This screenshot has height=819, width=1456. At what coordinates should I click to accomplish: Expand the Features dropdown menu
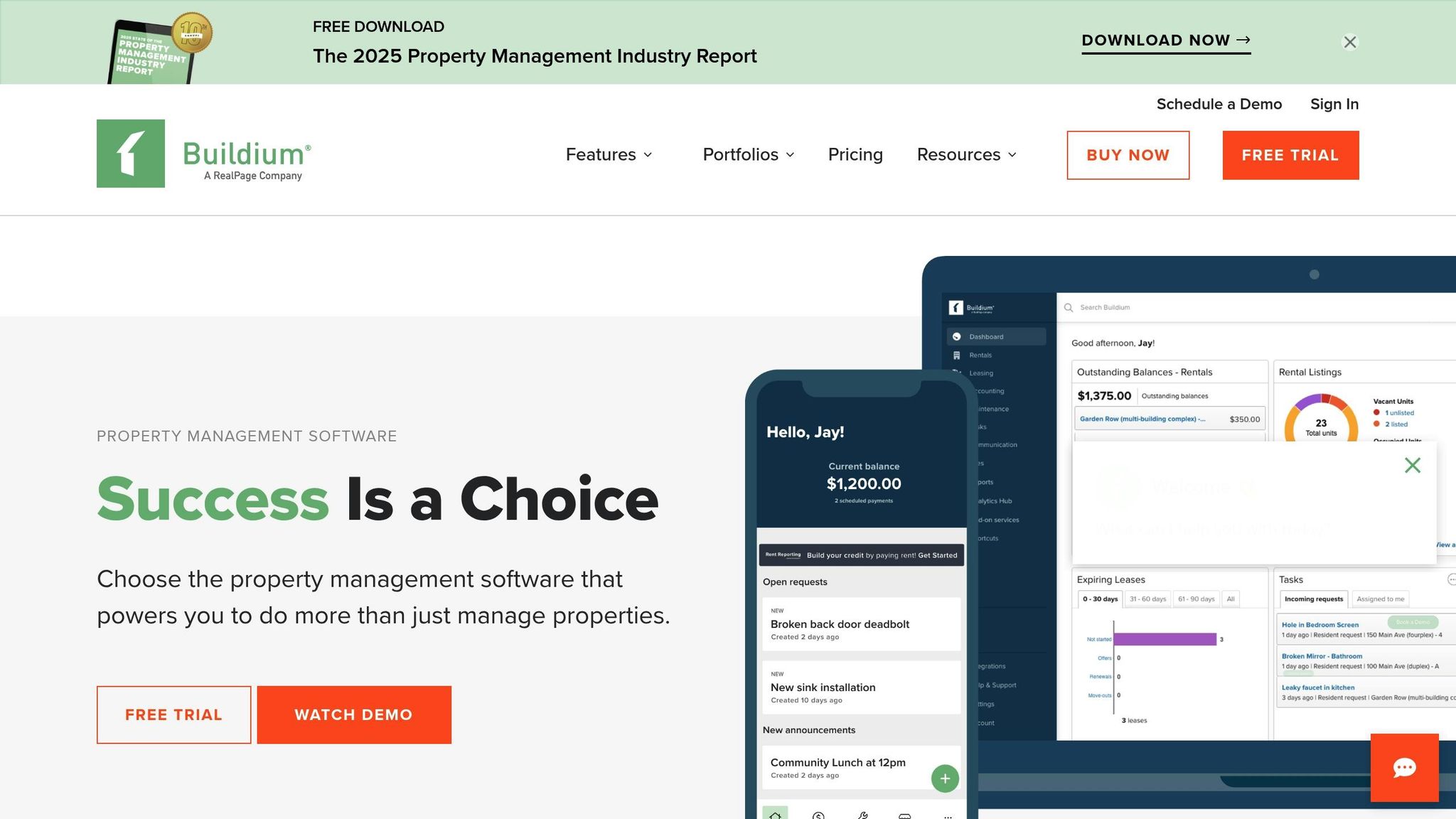click(609, 154)
